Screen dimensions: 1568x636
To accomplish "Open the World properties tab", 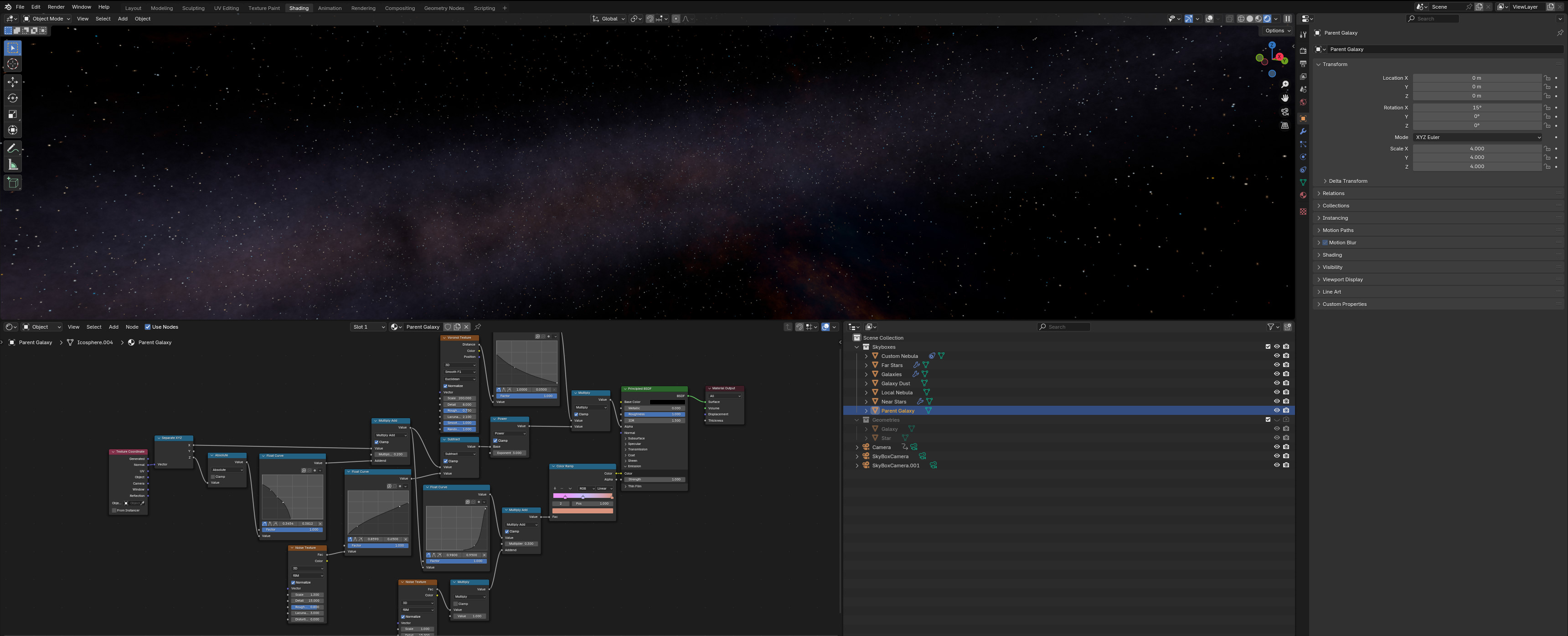I will [x=1303, y=102].
